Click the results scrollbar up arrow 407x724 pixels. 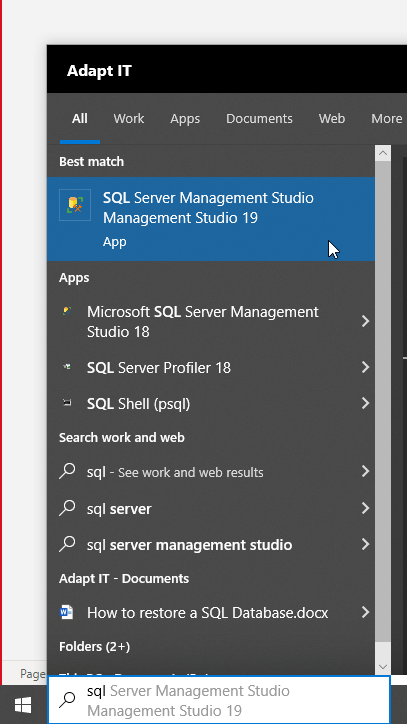point(383,153)
